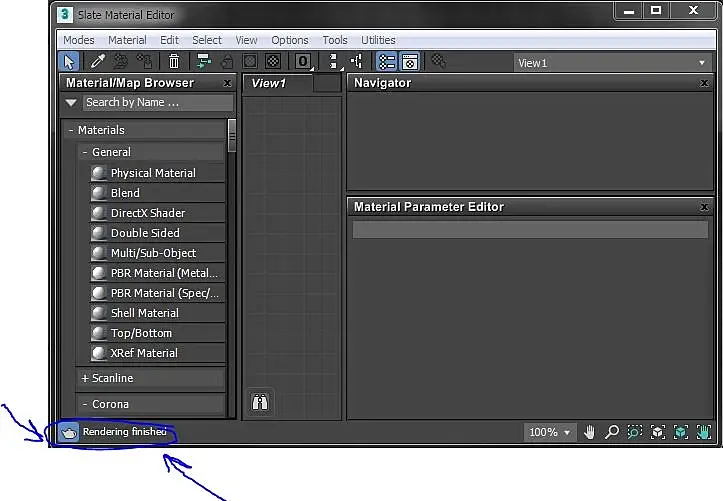The width and height of the screenshot is (723, 501).
Task: Click the Zoom Extents icon
Action: click(658, 432)
